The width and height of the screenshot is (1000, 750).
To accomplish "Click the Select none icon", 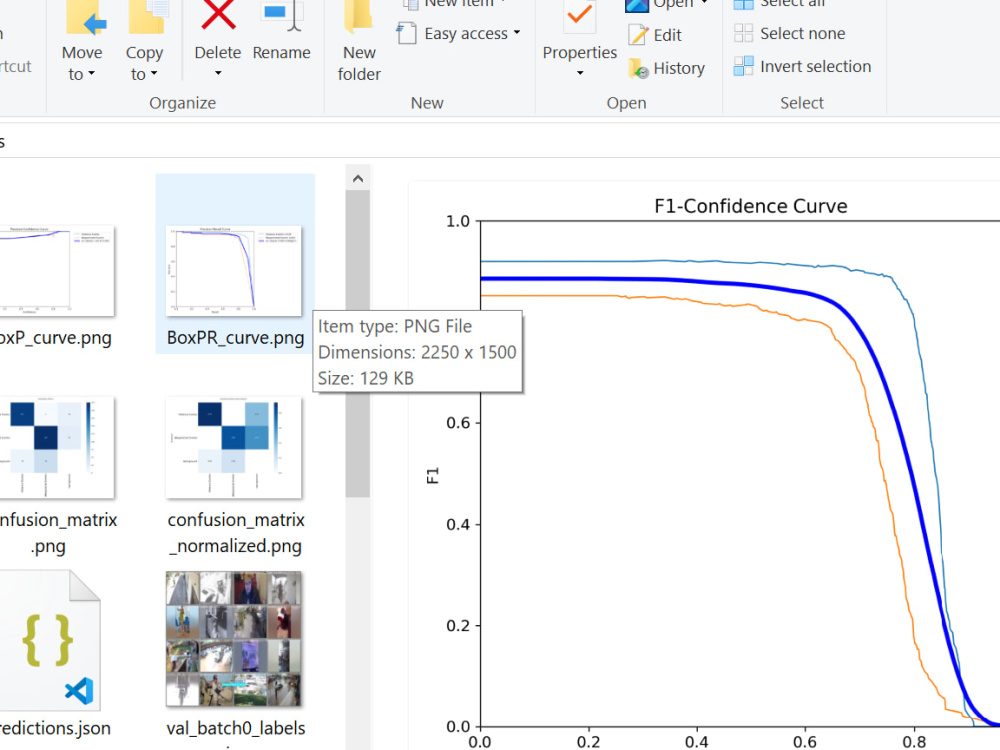I will (743, 33).
